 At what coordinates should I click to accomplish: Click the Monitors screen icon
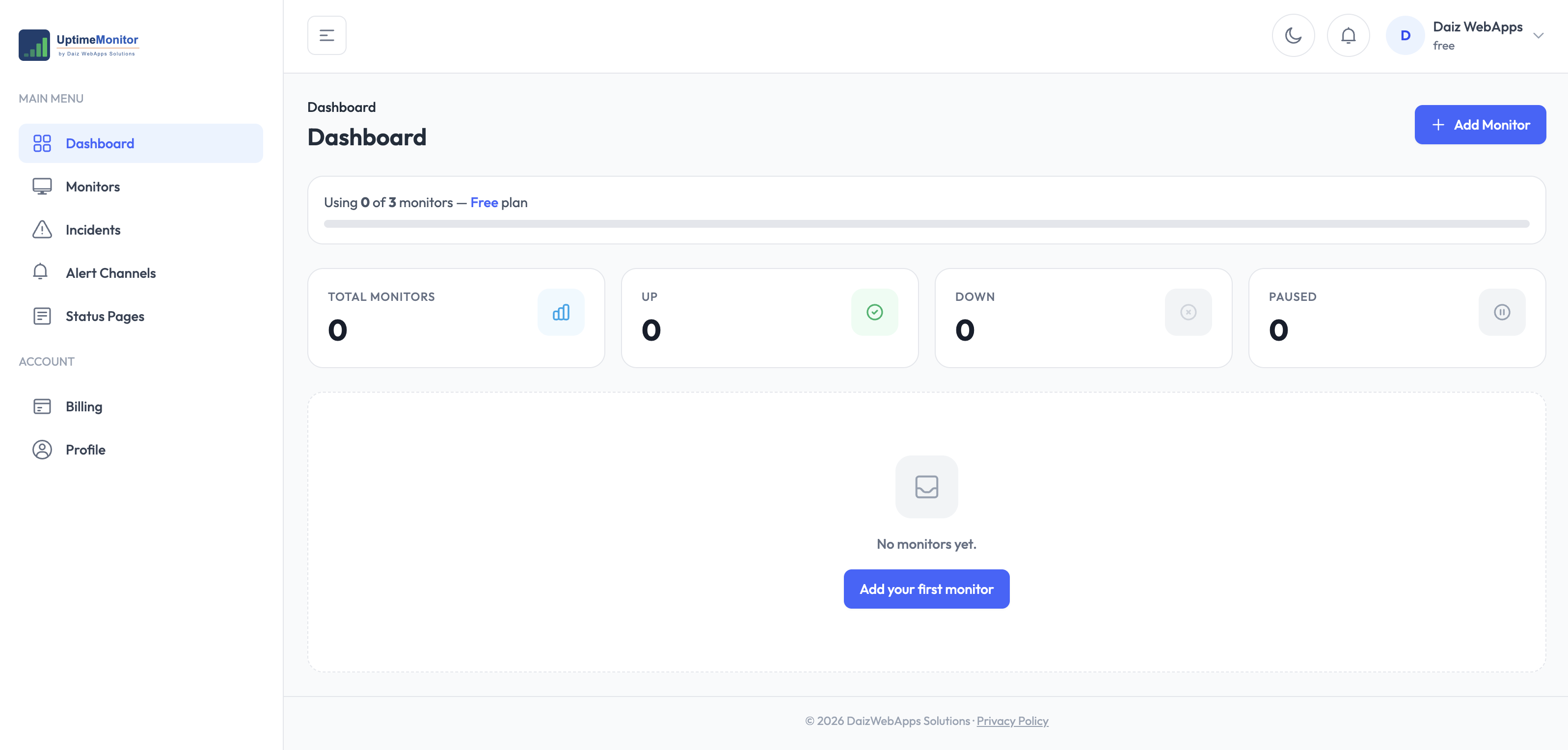42,187
